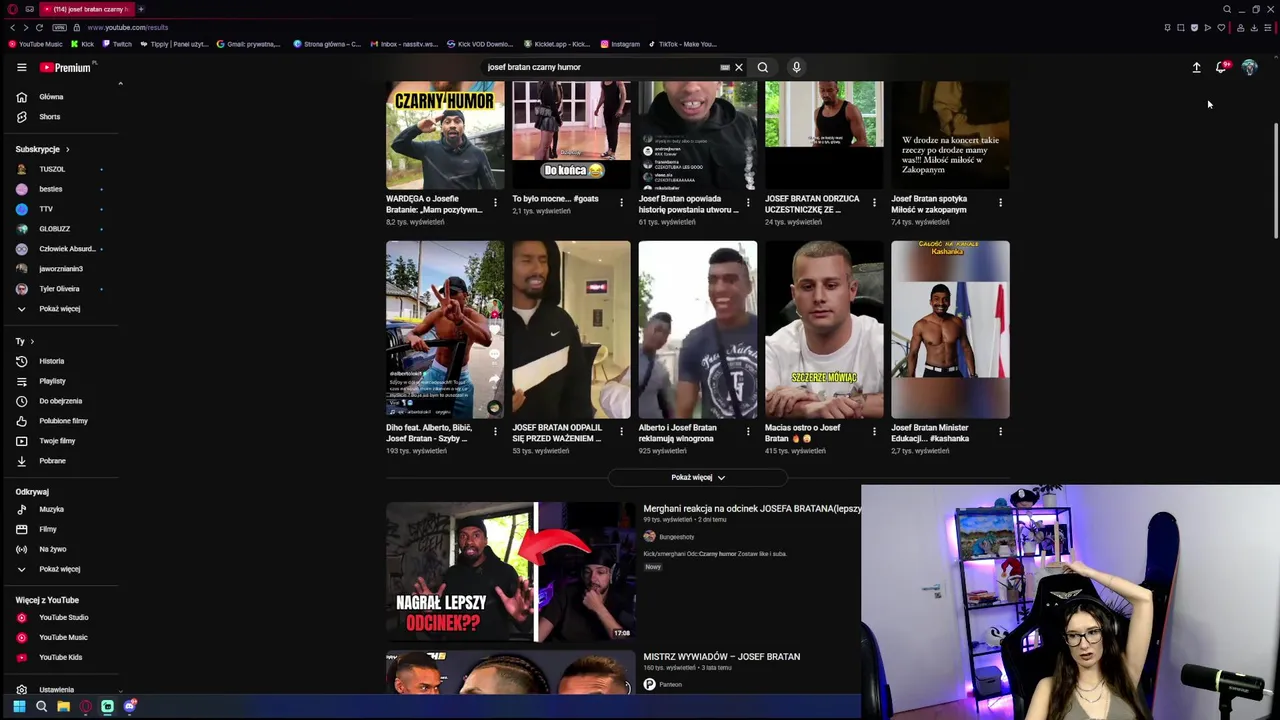
Task: Open a new browser tab
Action: click(x=141, y=9)
